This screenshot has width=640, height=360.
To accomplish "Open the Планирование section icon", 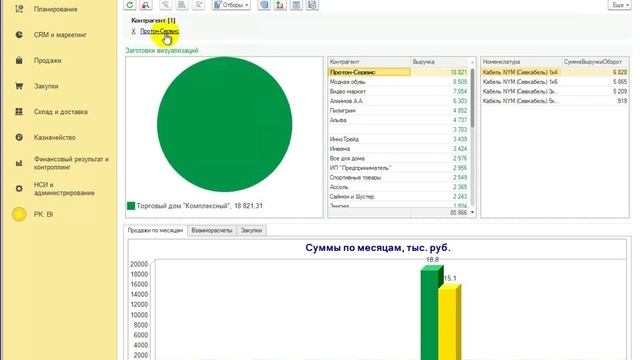I will coord(19,9).
